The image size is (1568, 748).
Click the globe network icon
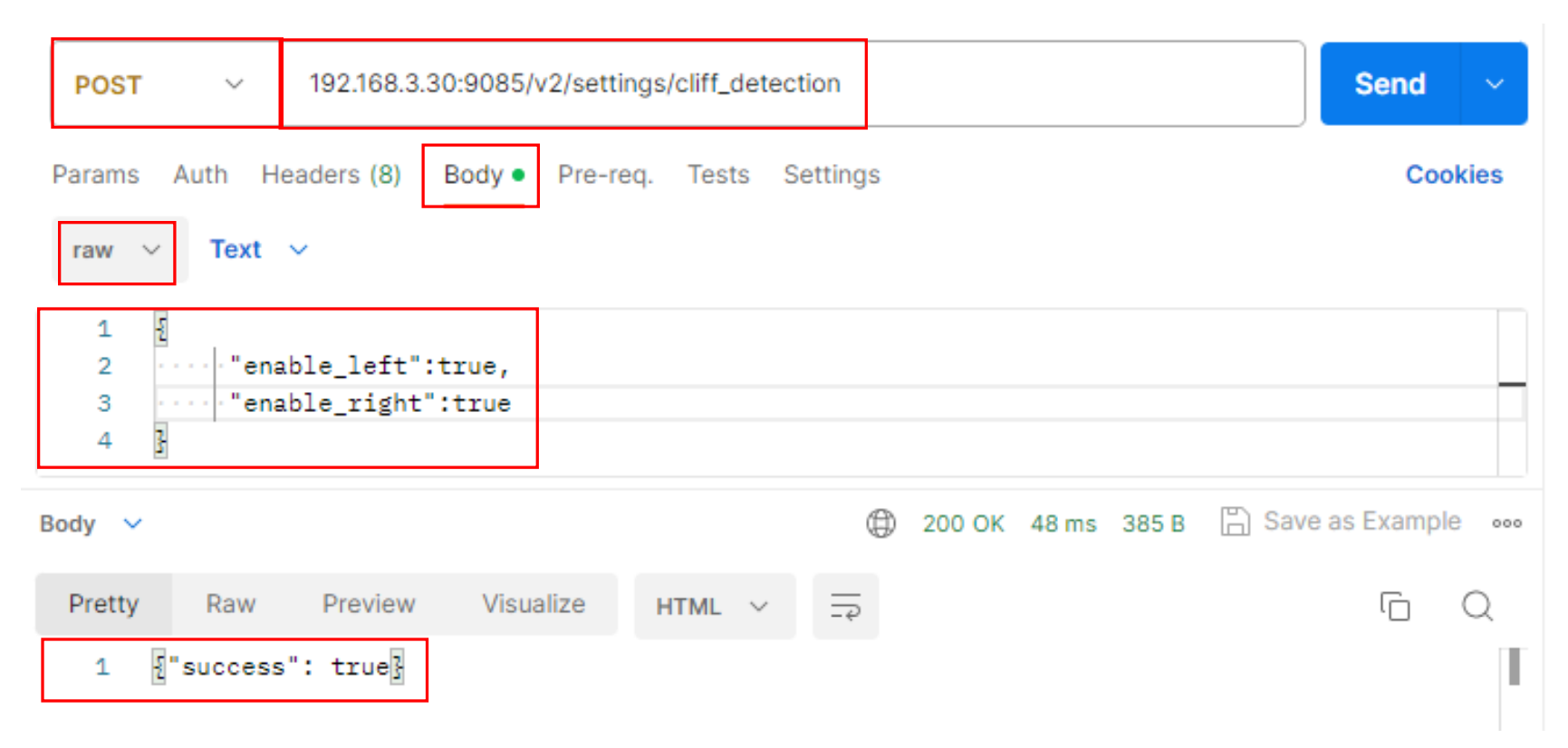click(880, 523)
